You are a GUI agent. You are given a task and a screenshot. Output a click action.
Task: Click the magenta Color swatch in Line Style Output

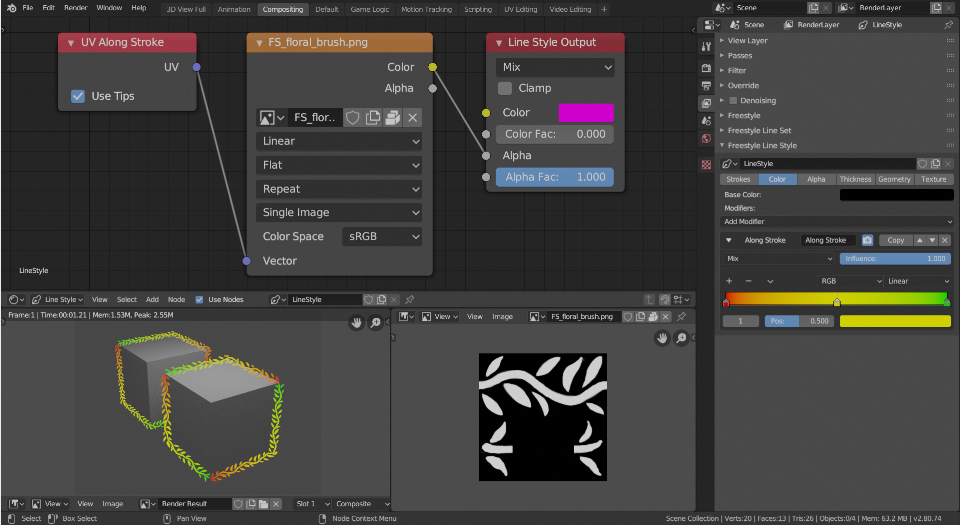pos(585,112)
